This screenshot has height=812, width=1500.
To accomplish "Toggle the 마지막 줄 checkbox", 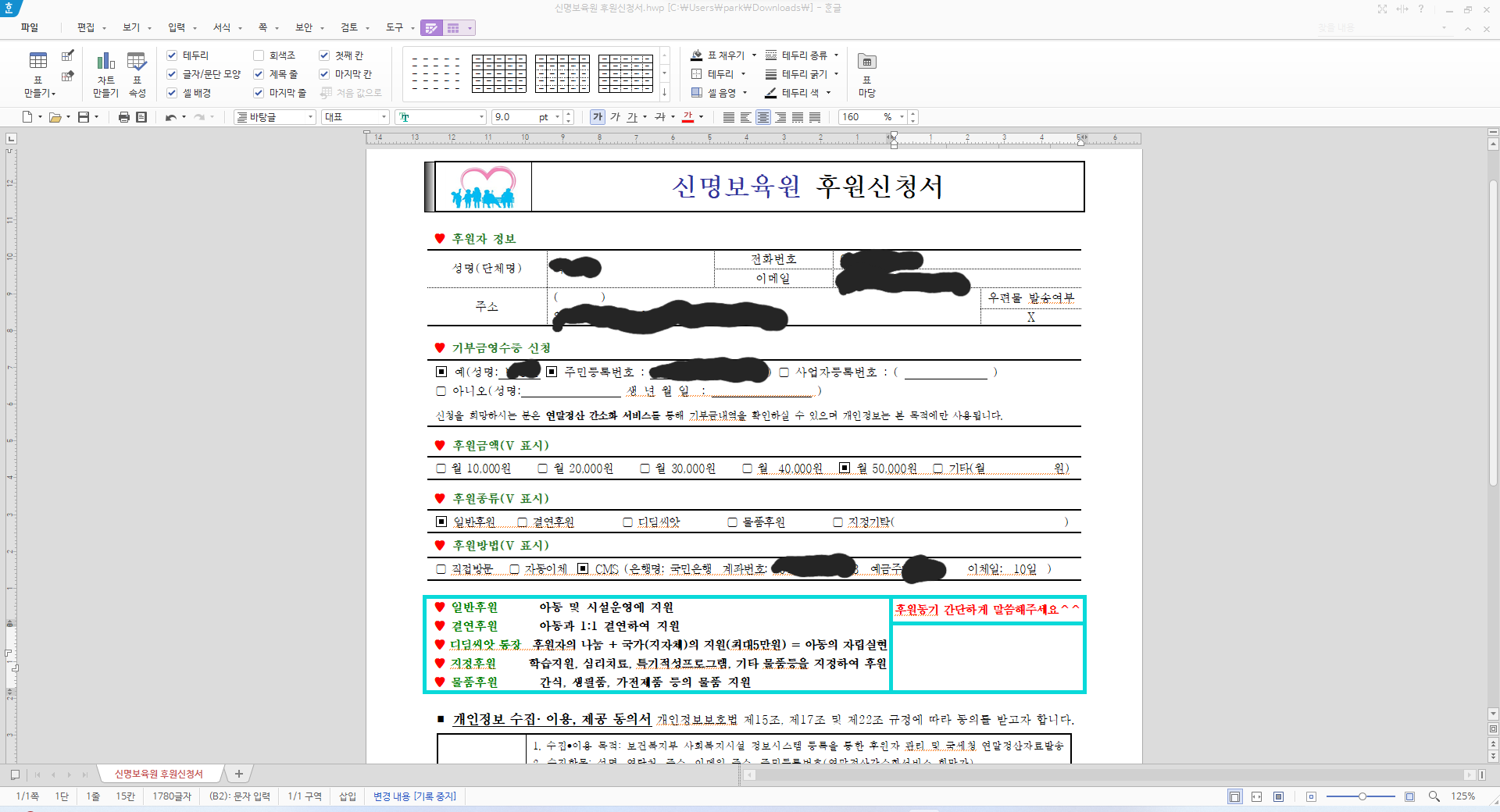I will tap(259, 93).
